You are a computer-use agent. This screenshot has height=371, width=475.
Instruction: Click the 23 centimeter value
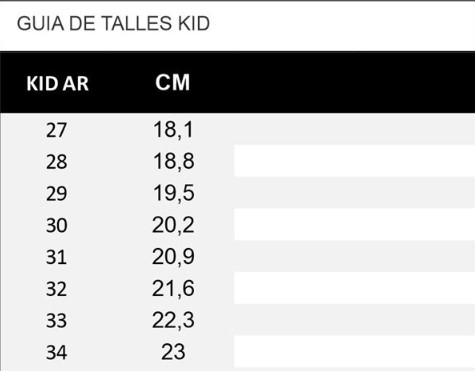coord(173,352)
